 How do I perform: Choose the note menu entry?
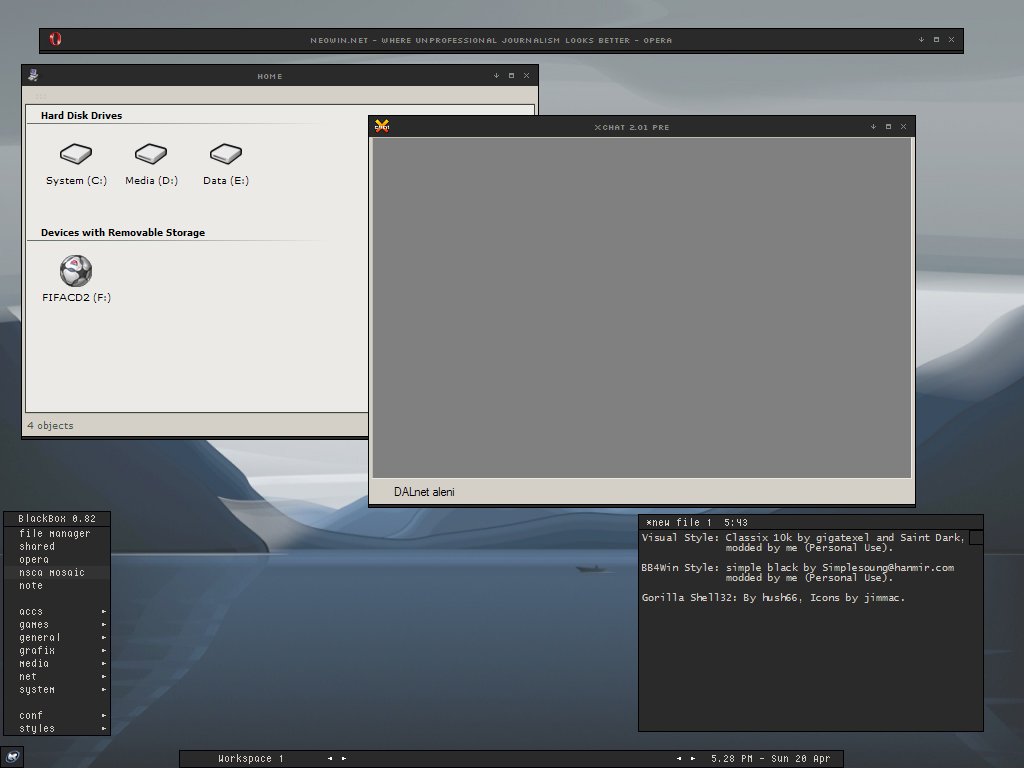(31, 585)
